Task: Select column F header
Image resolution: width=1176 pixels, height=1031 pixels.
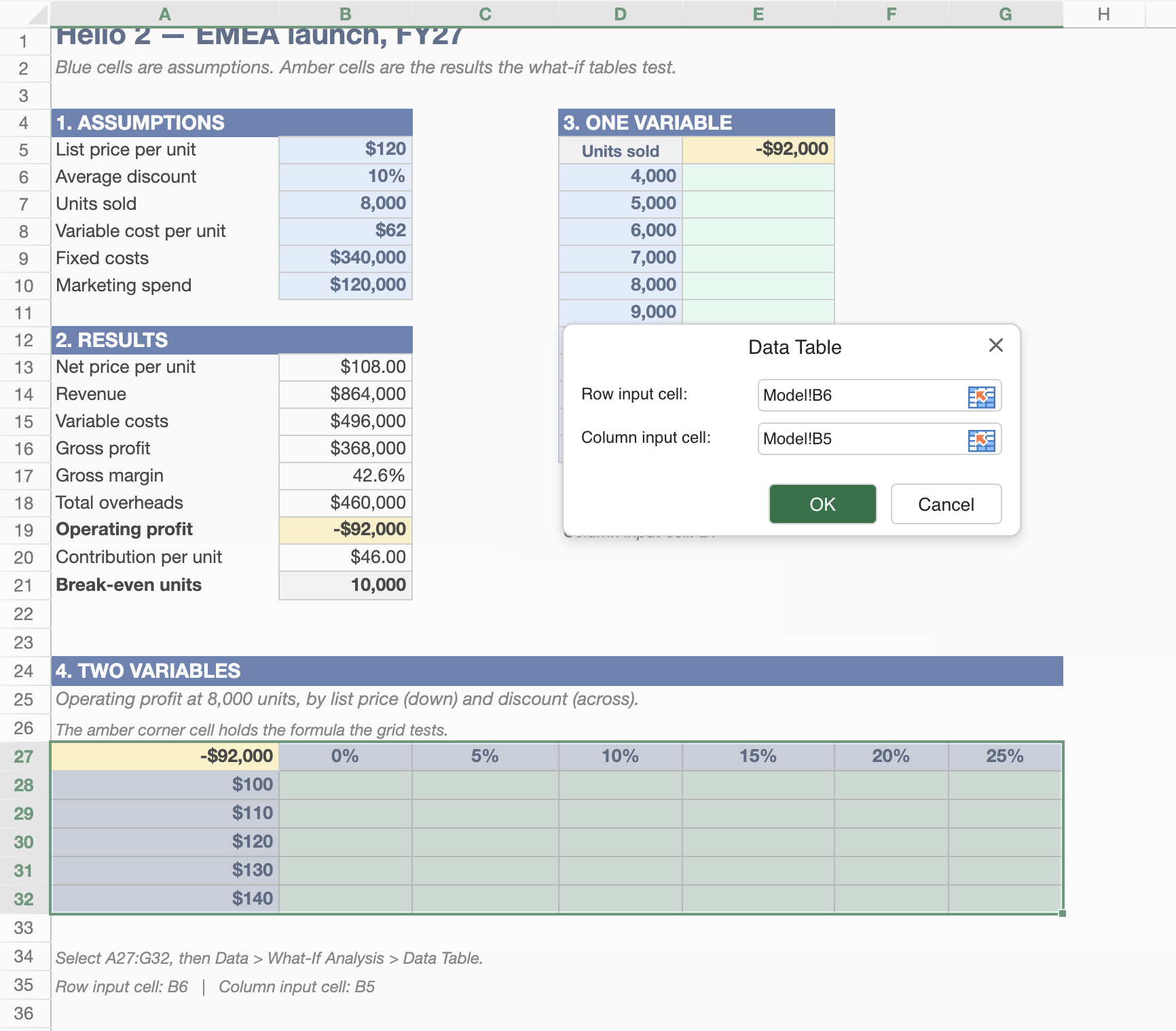Action: pyautogui.click(x=891, y=14)
